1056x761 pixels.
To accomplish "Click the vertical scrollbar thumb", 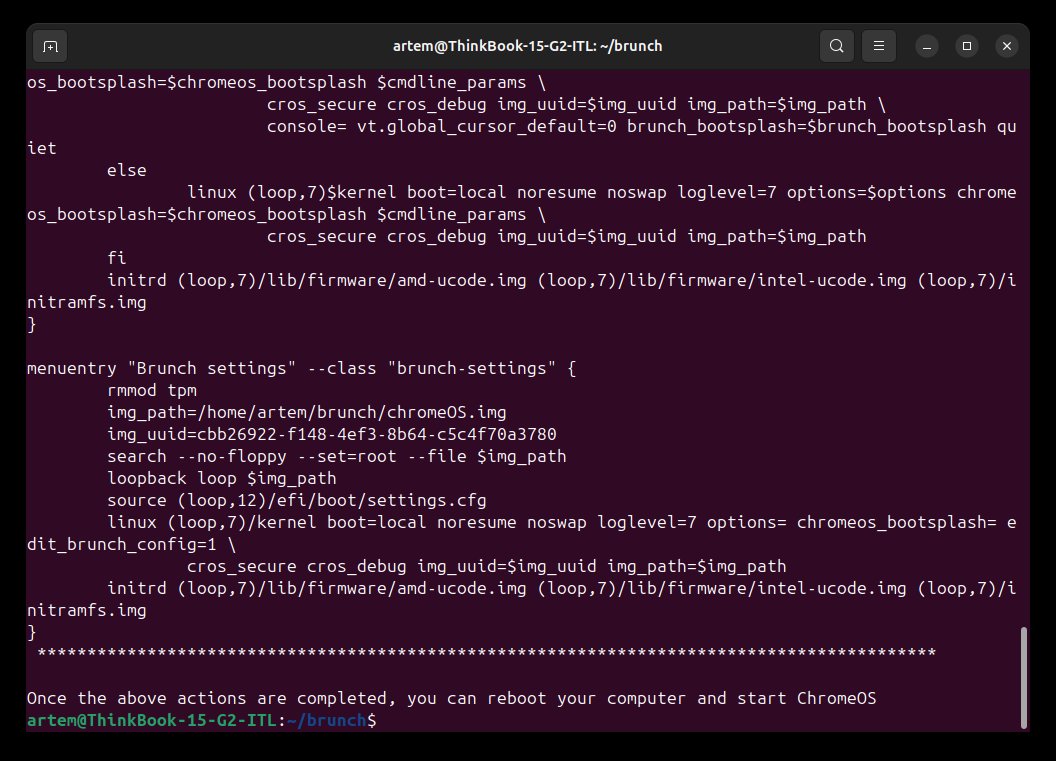I will pyautogui.click(x=1023, y=677).
